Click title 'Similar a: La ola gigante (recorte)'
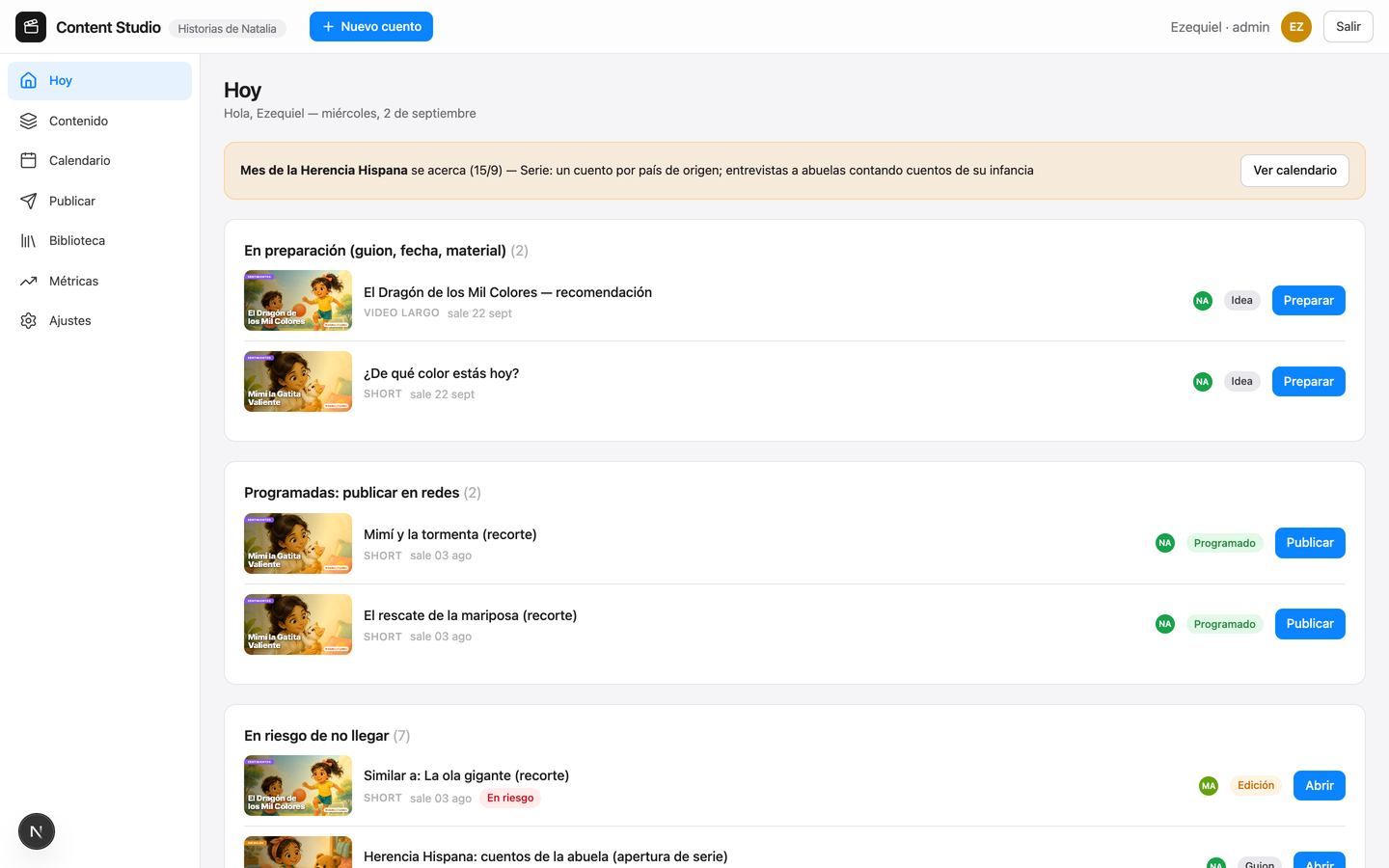The width and height of the screenshot is (1389, 868). (466, 775)
